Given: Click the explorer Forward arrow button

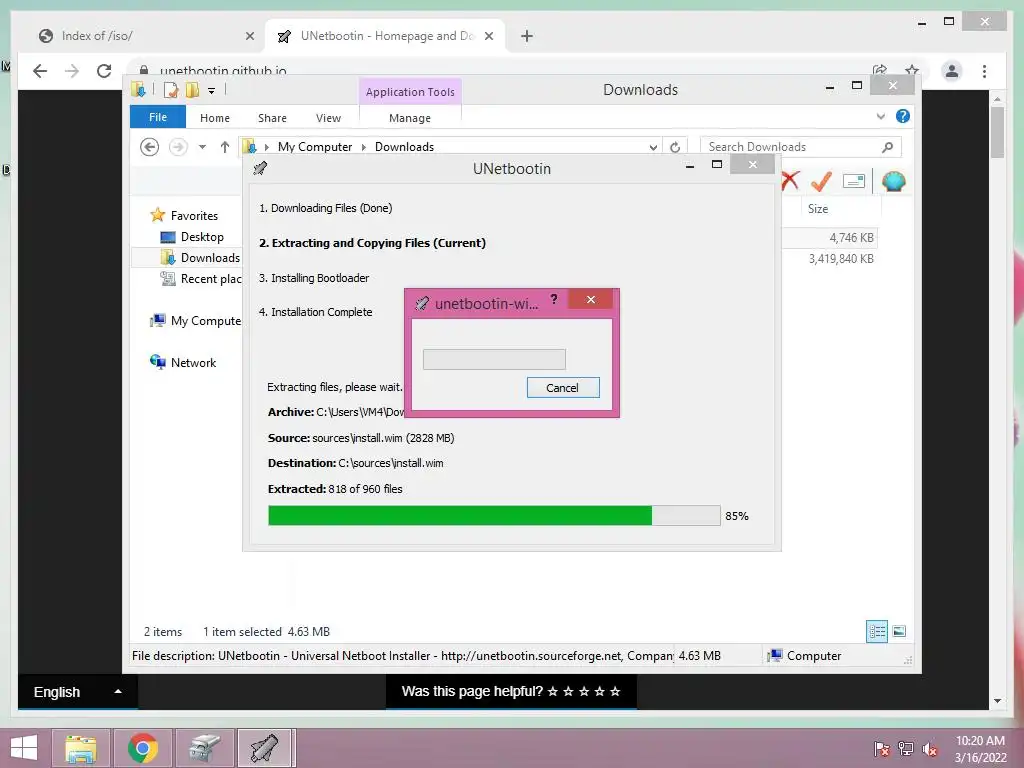Looking at the screenshot, I should pos(178,147).
